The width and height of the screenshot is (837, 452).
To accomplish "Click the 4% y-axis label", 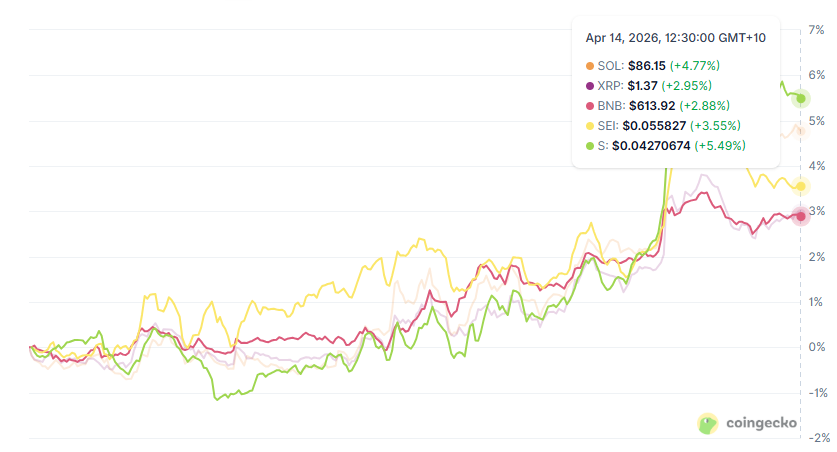I will point(816,166).
